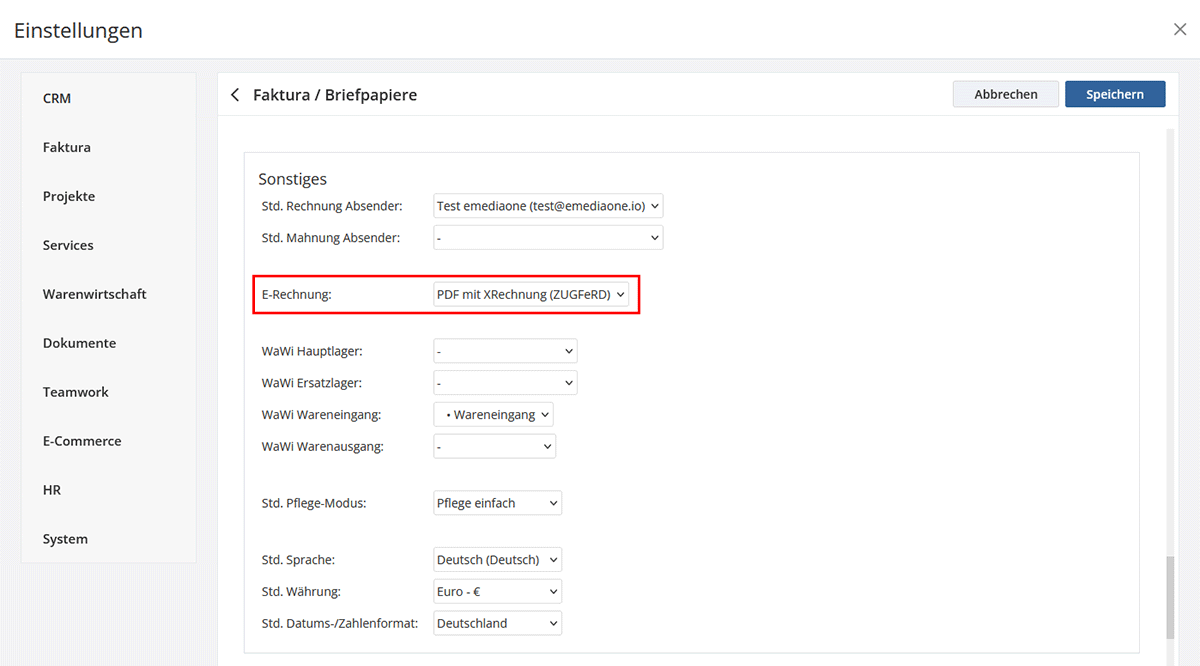Click the Abbrechen button
This screenshot has height=666, width=1200.
tap(1005, 94)
